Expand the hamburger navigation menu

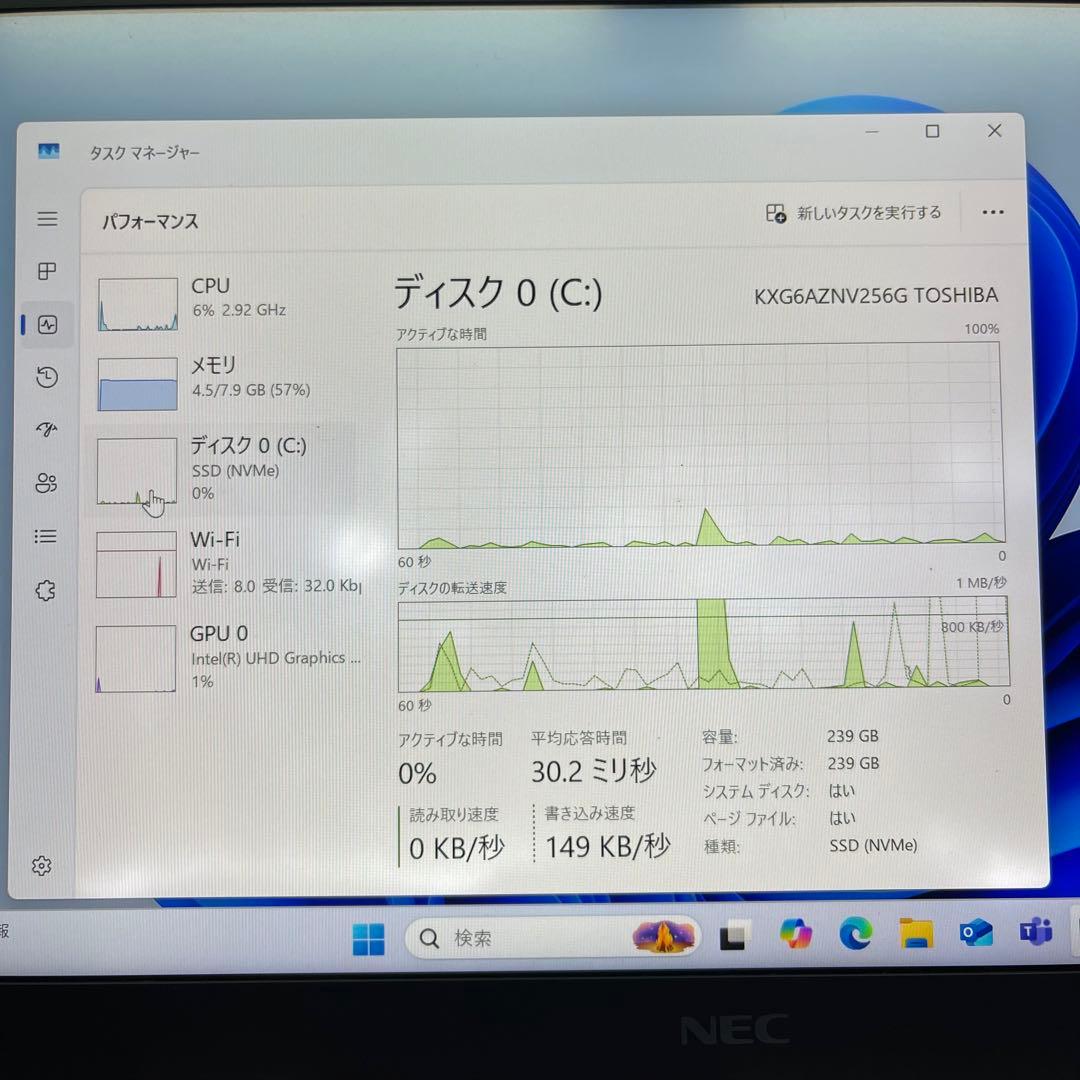click(46, 219)
